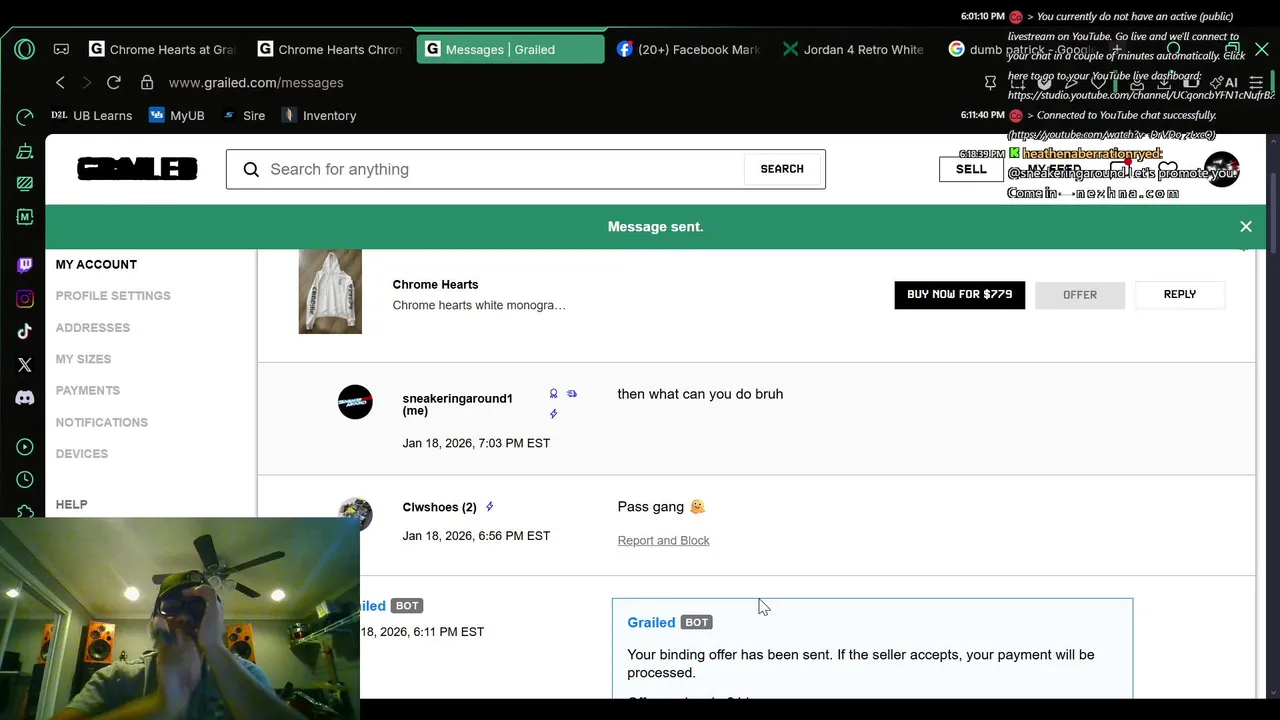1280x720 pixels.
Task: Open GX Control speedometer icon in sidebar
Action: click(x=25, y=117)
